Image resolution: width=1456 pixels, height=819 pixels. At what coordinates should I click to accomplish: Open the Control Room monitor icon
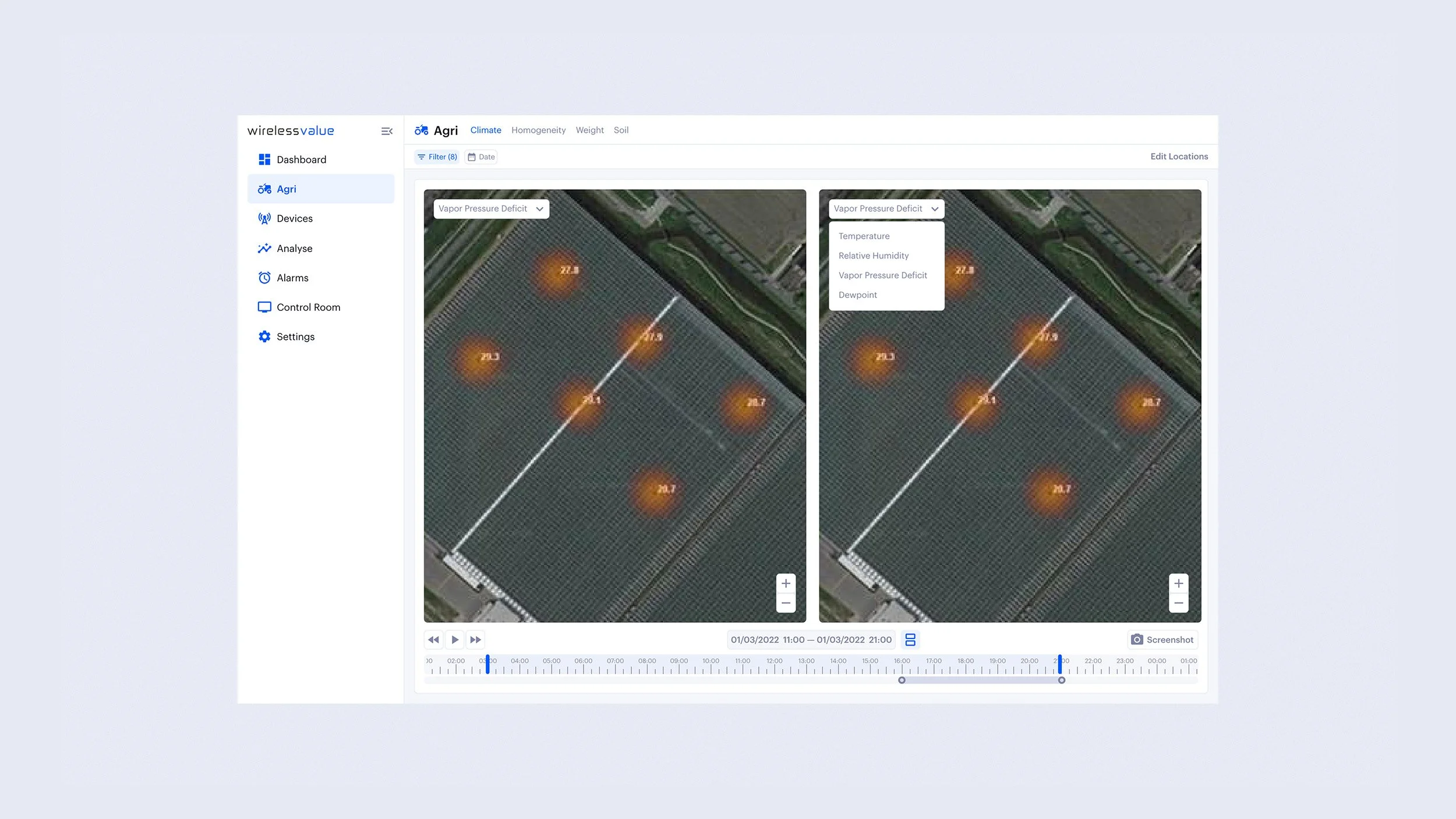click(x=264, y=307)
